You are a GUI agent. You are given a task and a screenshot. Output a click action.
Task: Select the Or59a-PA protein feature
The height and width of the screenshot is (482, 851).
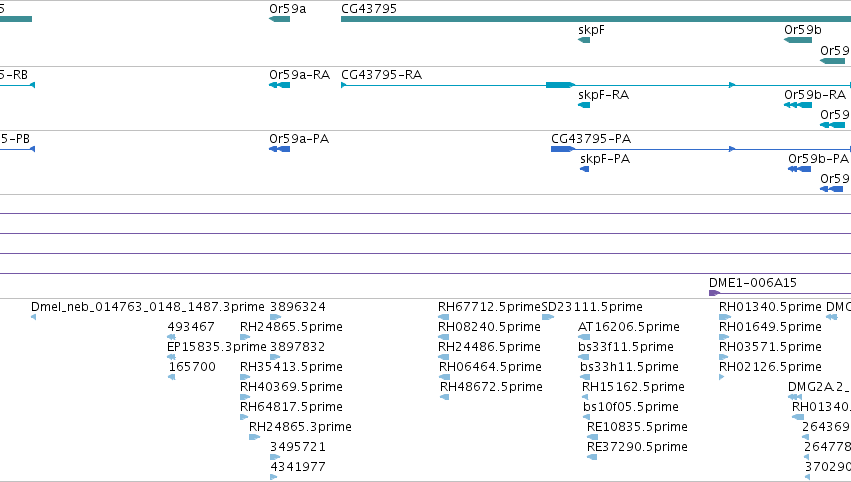click(280, 149)
